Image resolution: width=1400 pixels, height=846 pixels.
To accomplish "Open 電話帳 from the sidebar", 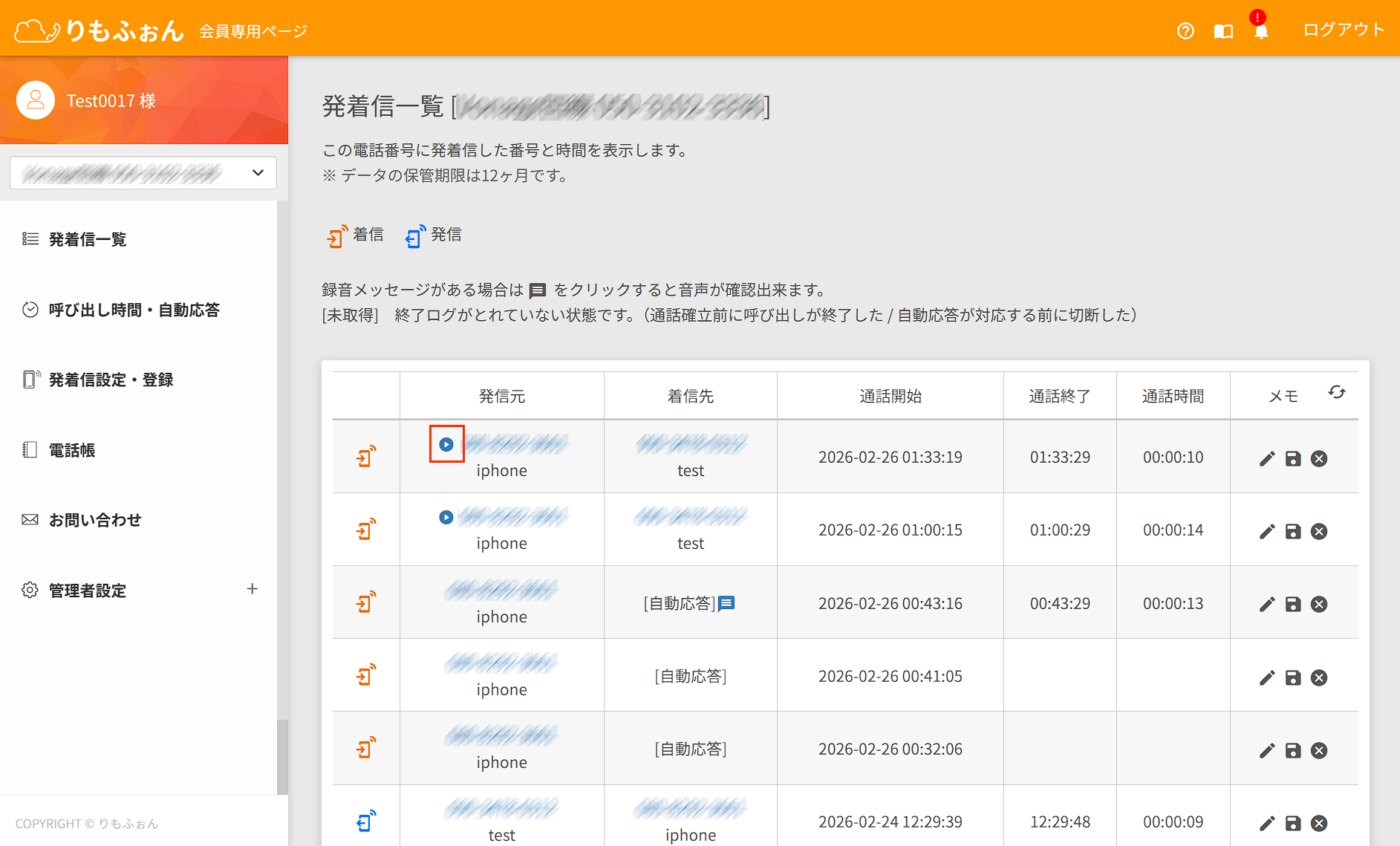I will pyautogui.click(x=71, y=450).
